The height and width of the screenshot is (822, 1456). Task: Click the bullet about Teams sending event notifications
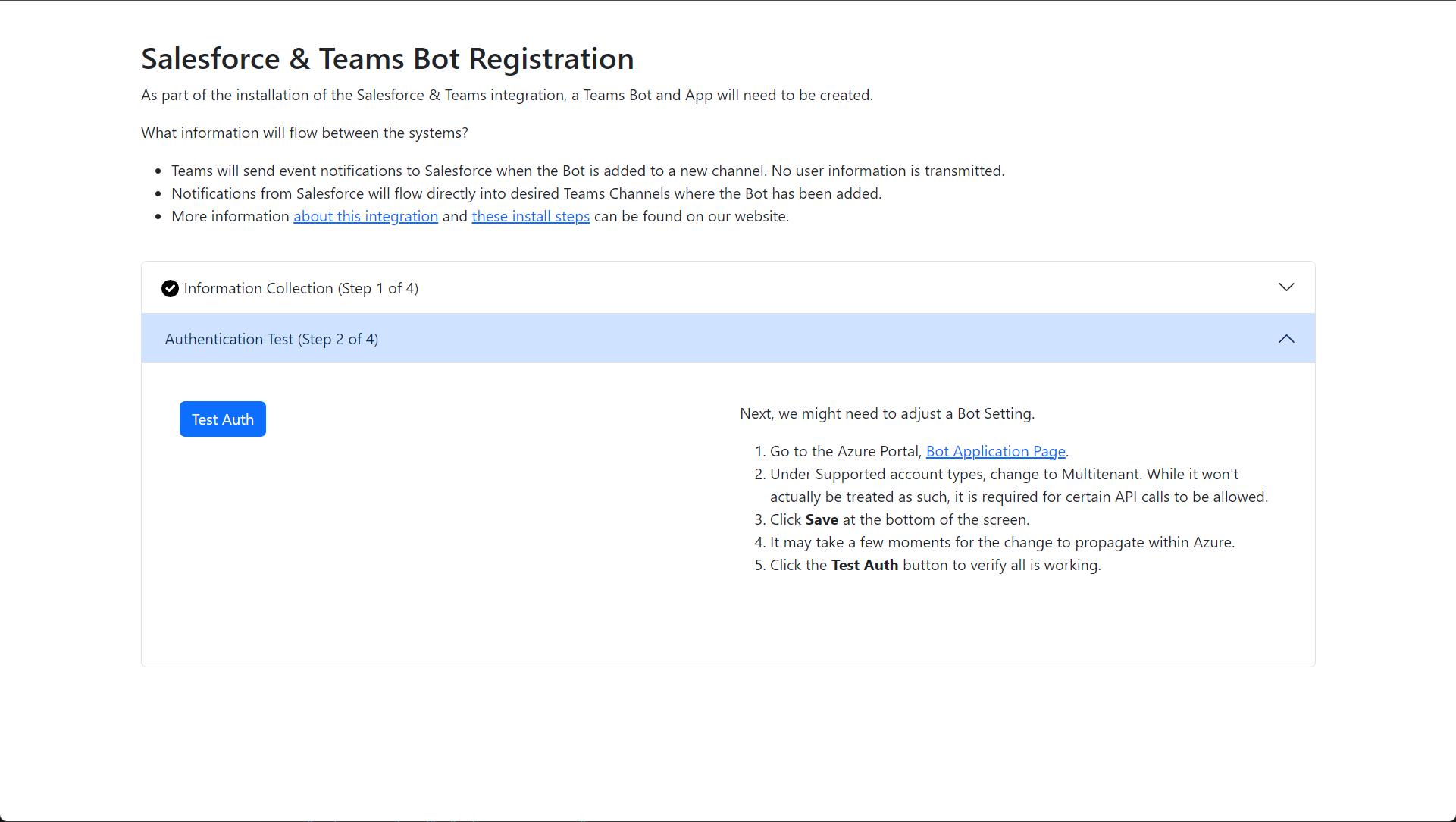587,171
